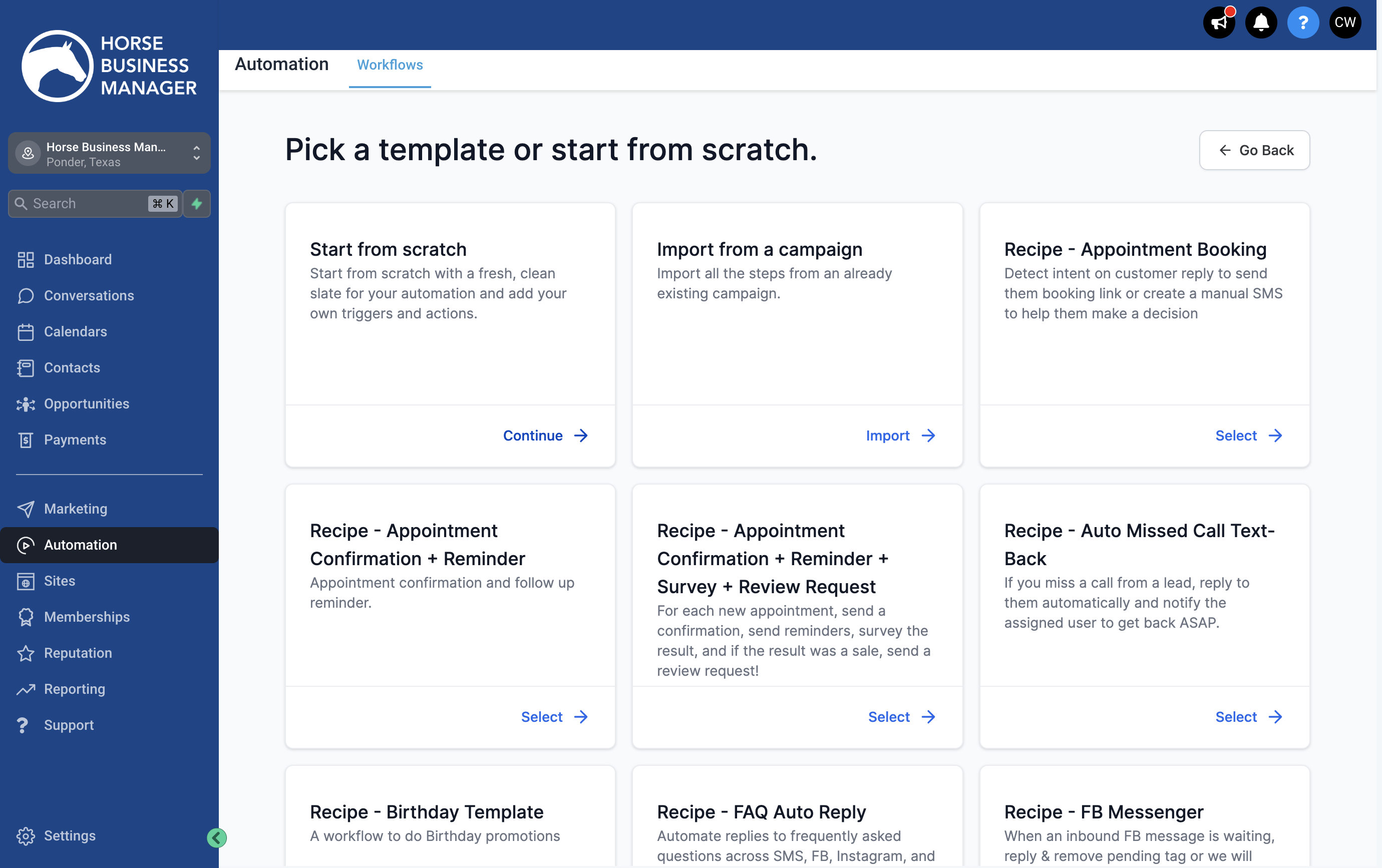The height and width of the screenshot is (868, 1382).
Task: Select the Auto Missed Call Text-Back recipe
Action: pos(1248,716)
